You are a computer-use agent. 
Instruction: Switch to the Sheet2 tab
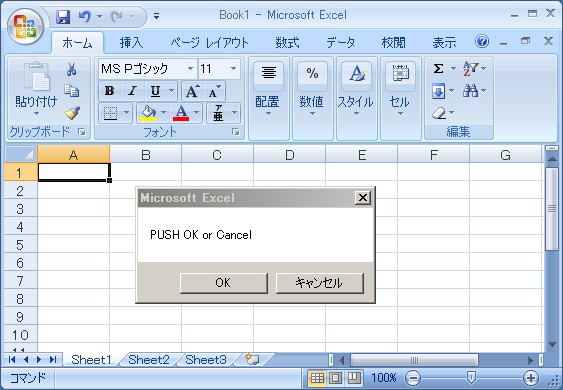pos(149,359)
